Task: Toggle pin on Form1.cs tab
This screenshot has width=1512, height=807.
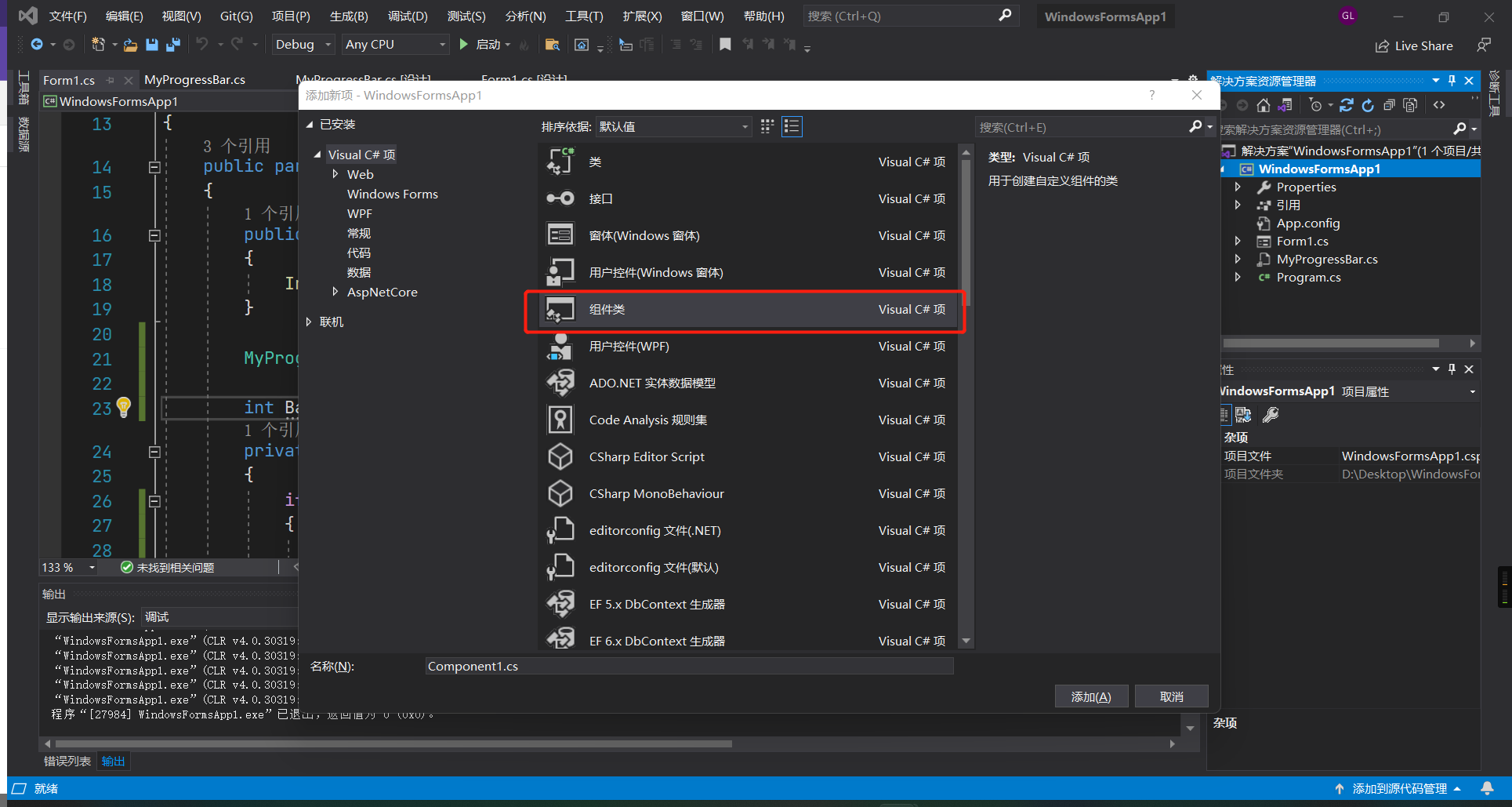Action: click(x=111, y=80)
